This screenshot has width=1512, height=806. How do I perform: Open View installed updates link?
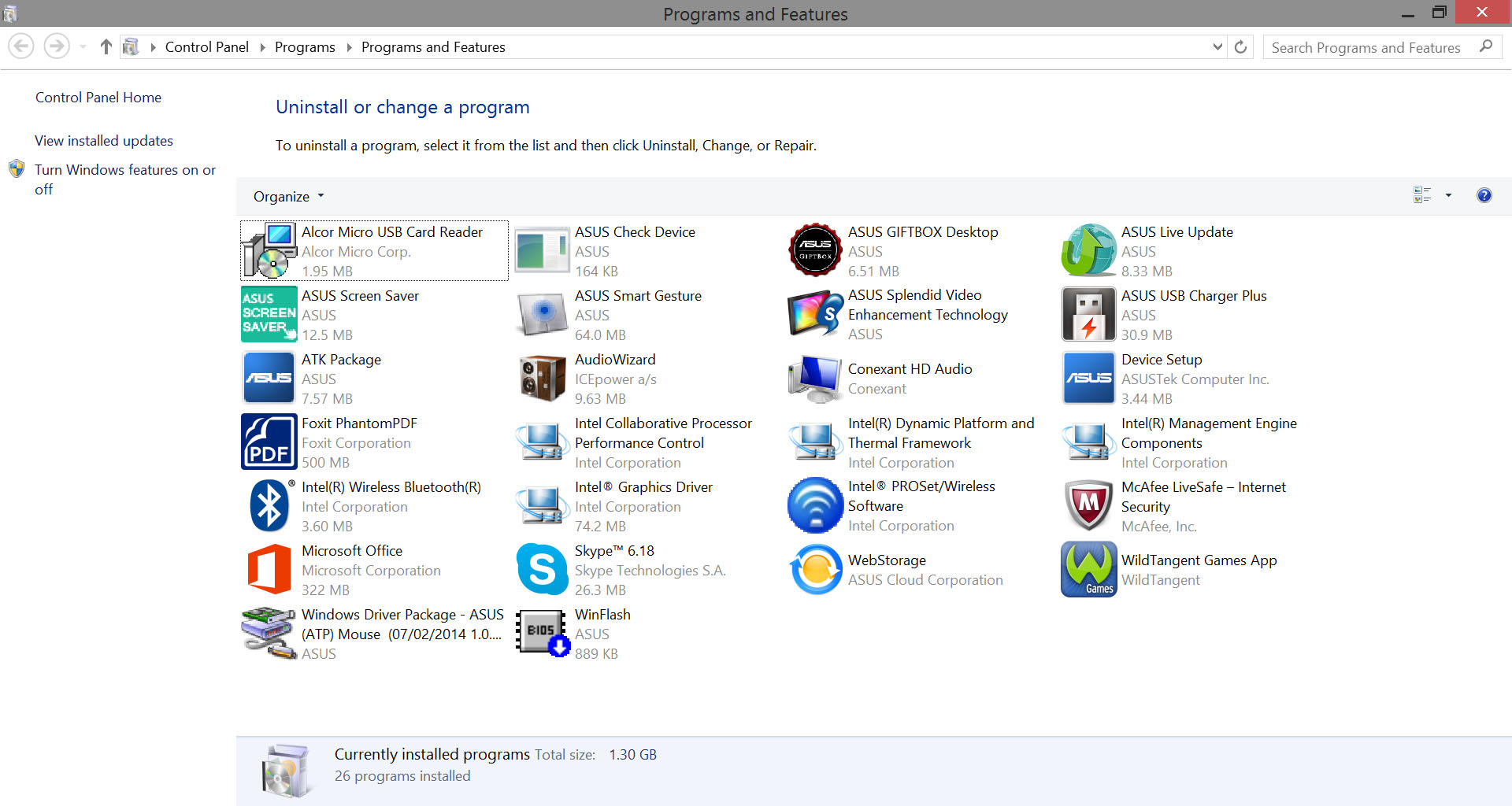click(104, 141)
